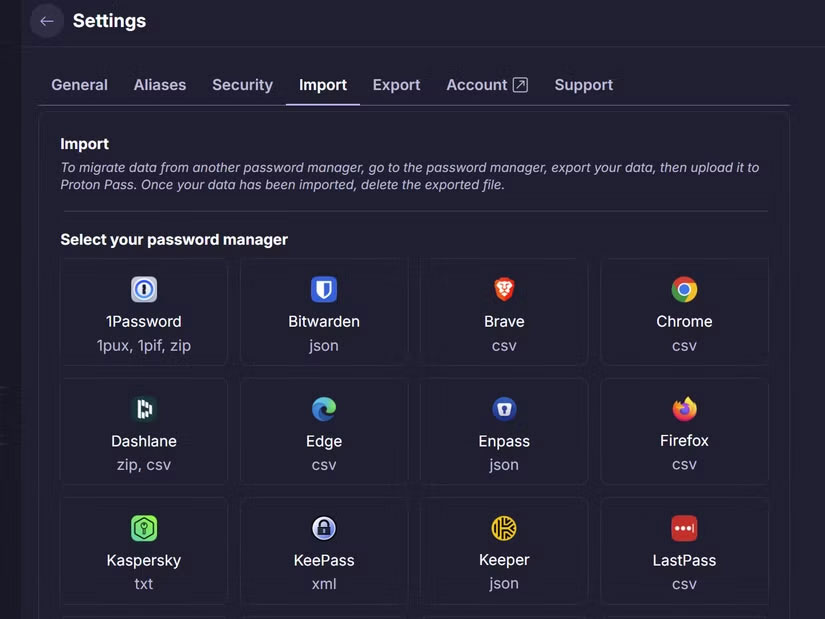Open the Aliases tab
Image resolution: width=825 pixels, height=619 pixels.
click(x=159, y=85)
